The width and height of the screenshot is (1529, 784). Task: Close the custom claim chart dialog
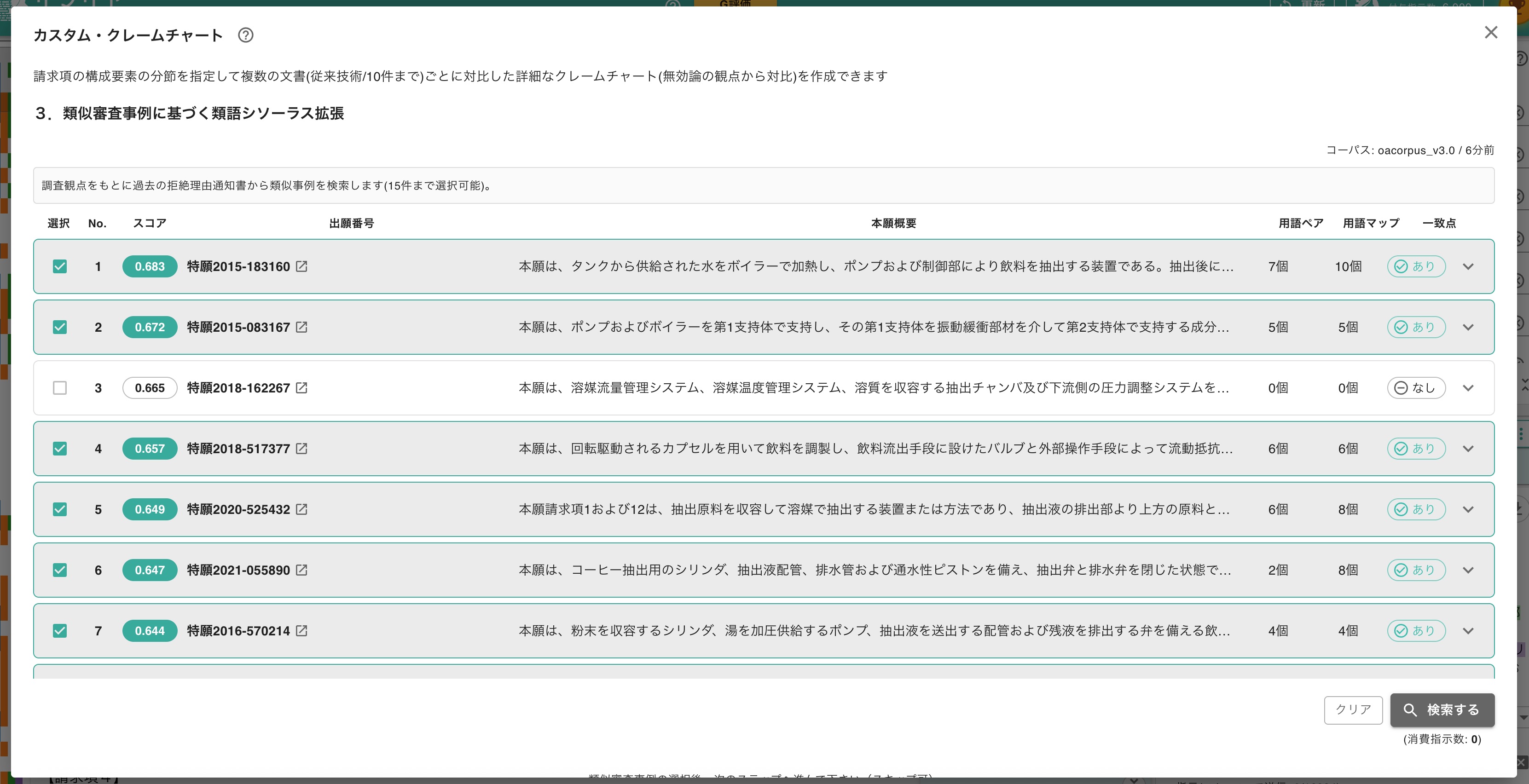(1491, 33)
